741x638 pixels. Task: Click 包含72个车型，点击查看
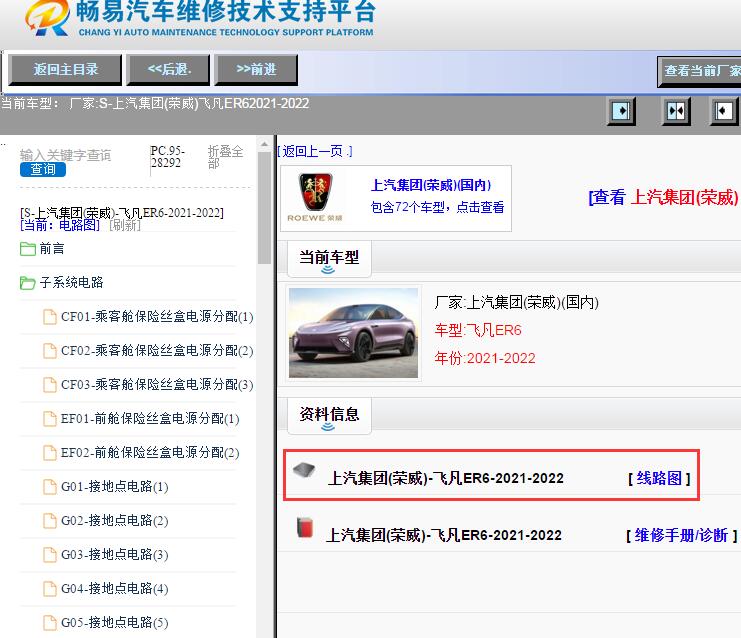tap(438, 207)
